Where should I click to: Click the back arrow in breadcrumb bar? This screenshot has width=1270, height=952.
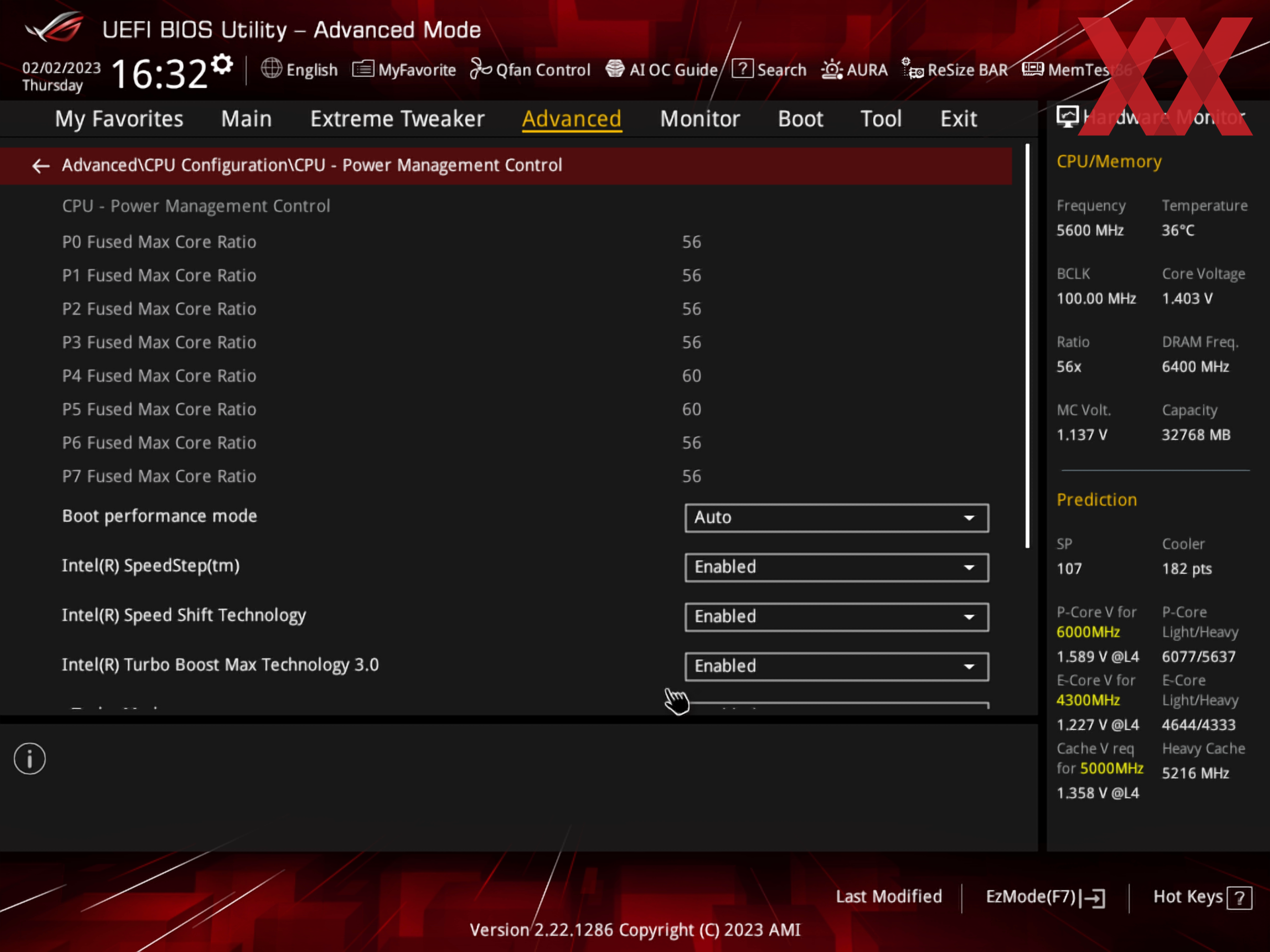[x=41, y=166]
